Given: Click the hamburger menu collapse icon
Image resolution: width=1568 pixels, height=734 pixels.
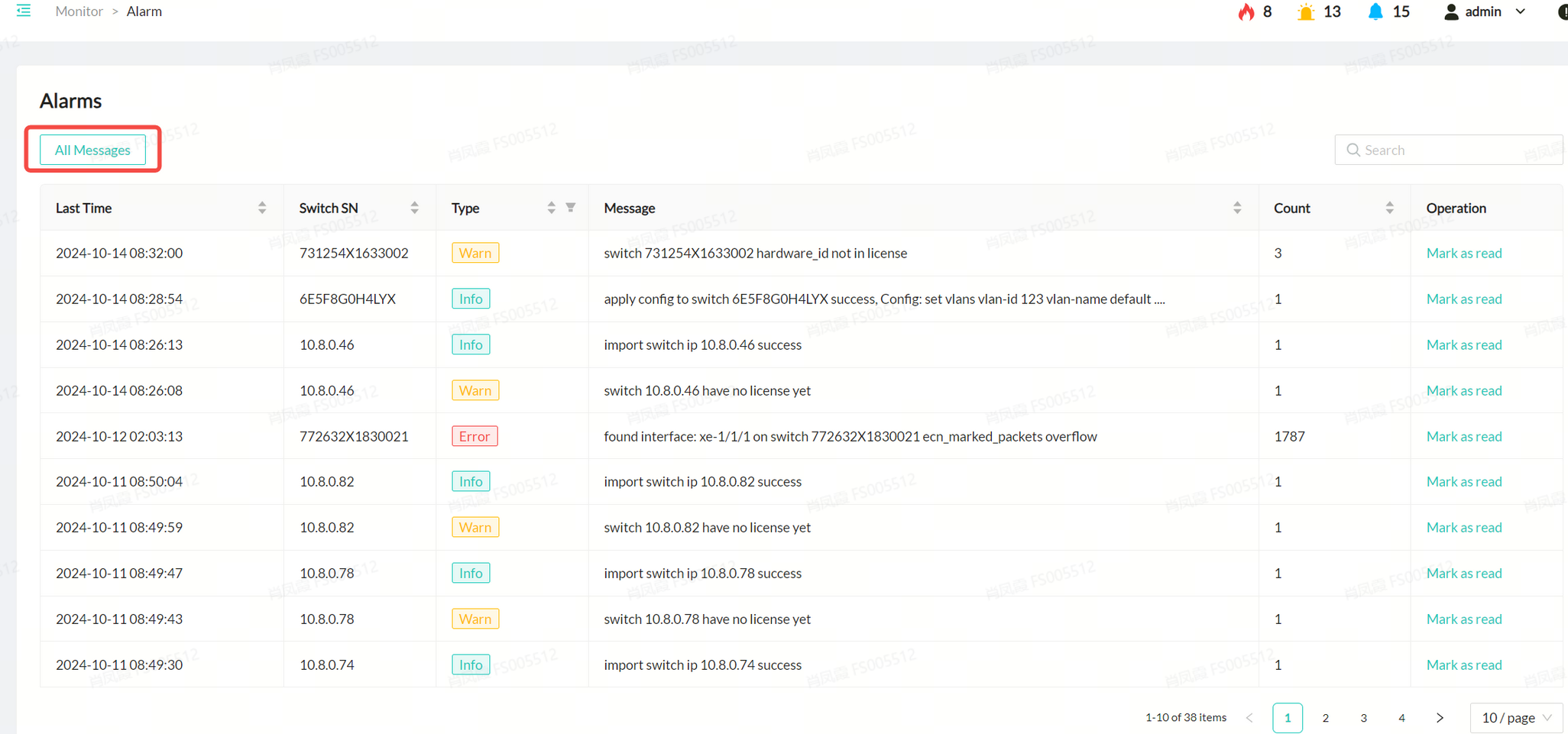Looking at the screenshot, I should tap(24, 11).
